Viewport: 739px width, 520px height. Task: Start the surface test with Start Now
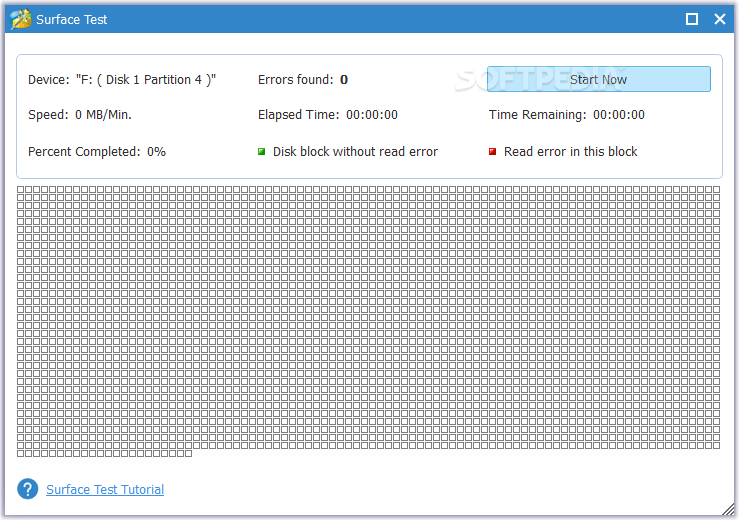tap(599, 79)
